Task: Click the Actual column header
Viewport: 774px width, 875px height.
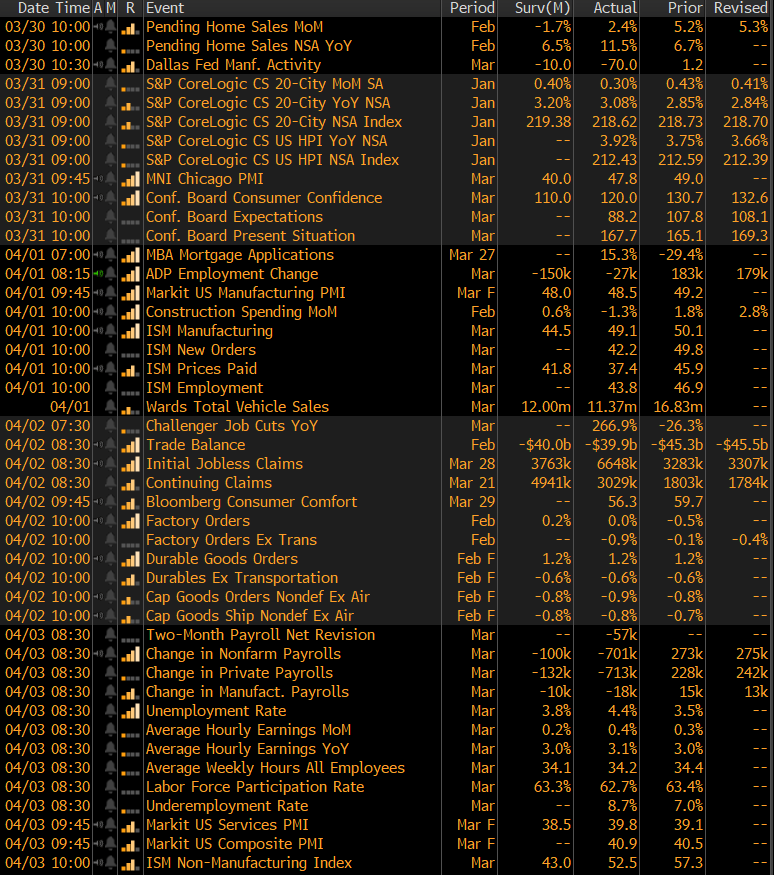Action: pyautogui.click(x=614, y=8)
